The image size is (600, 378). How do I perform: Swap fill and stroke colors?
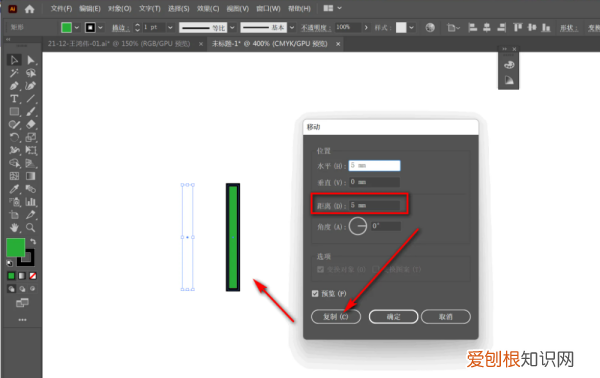[33, 241]
